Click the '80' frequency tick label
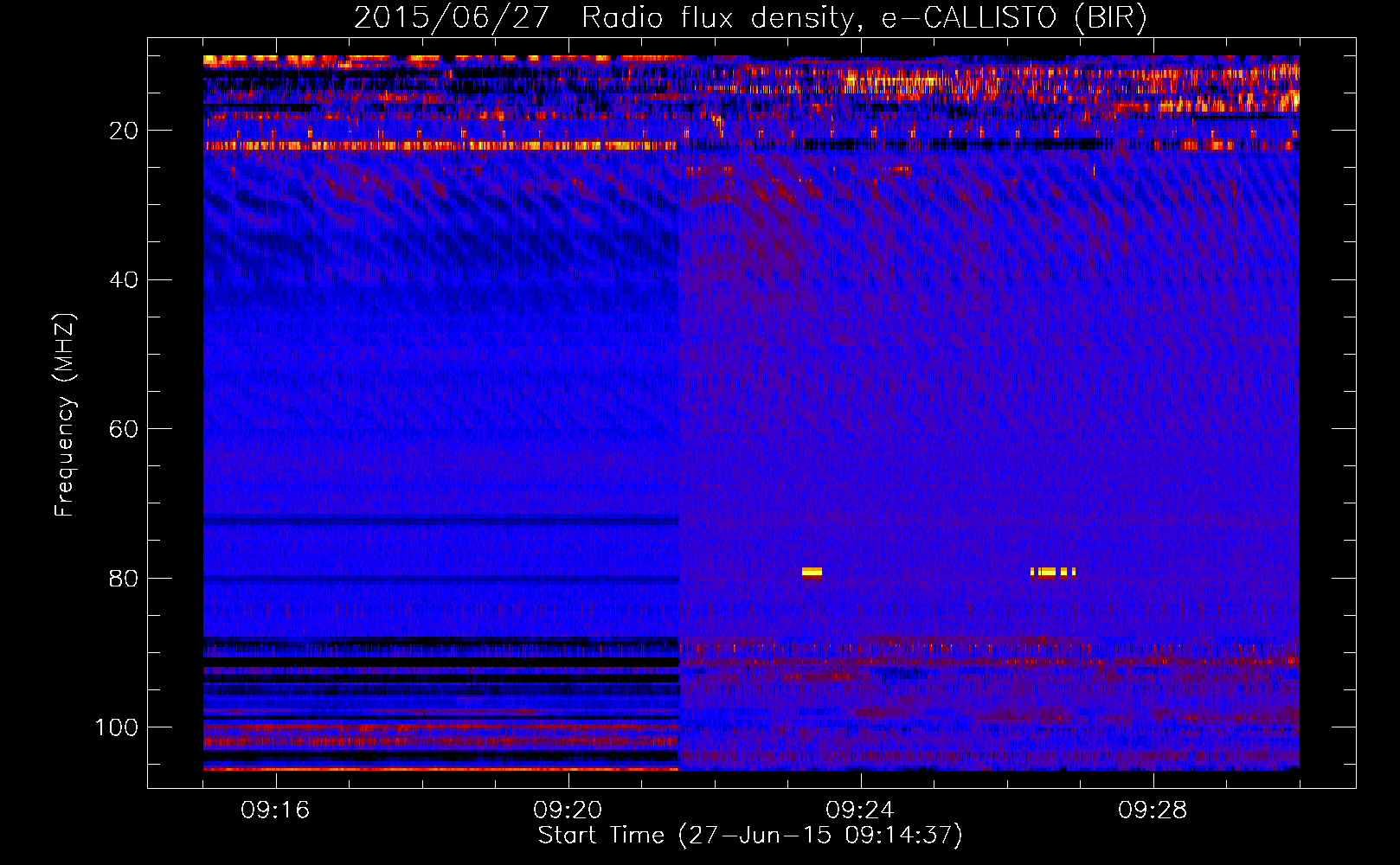The image size is (1400, 865). click(x=124, y=579)
